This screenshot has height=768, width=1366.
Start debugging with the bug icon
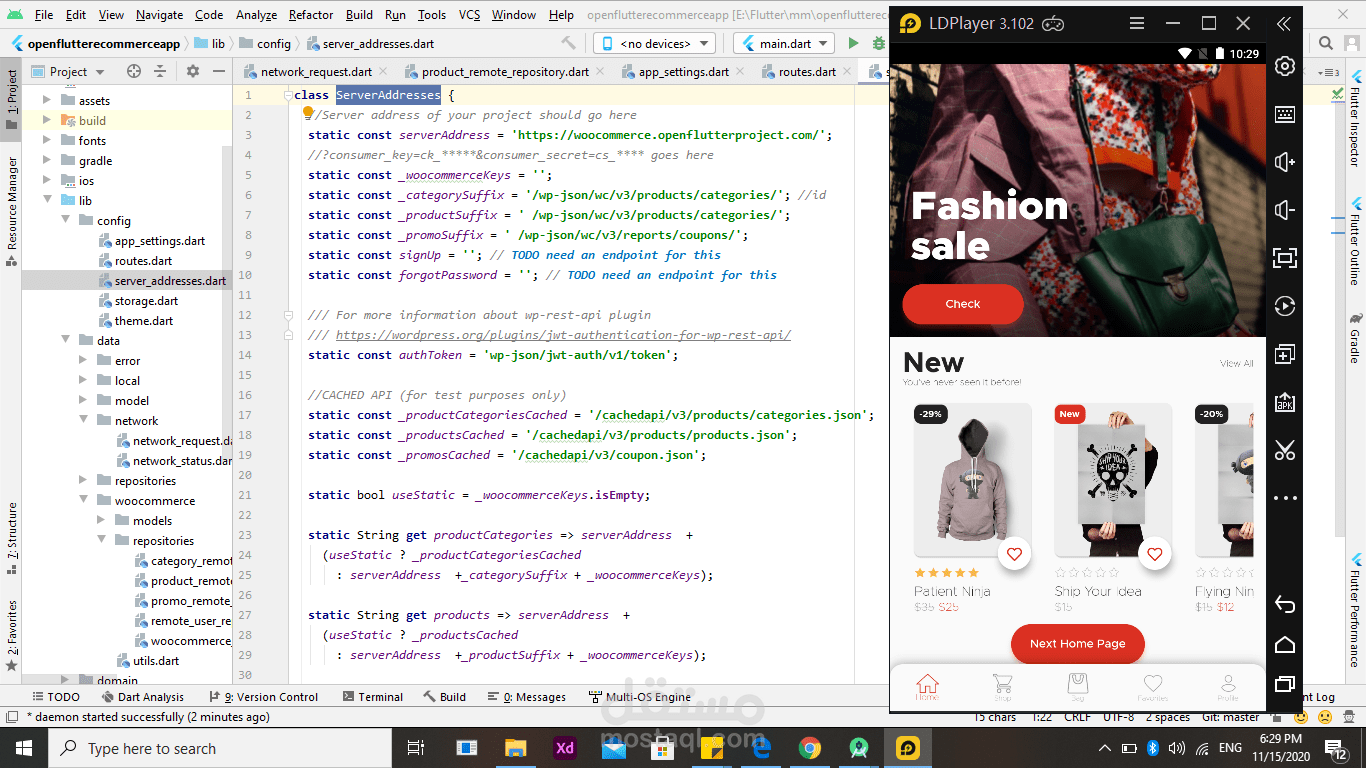(879, 43)
